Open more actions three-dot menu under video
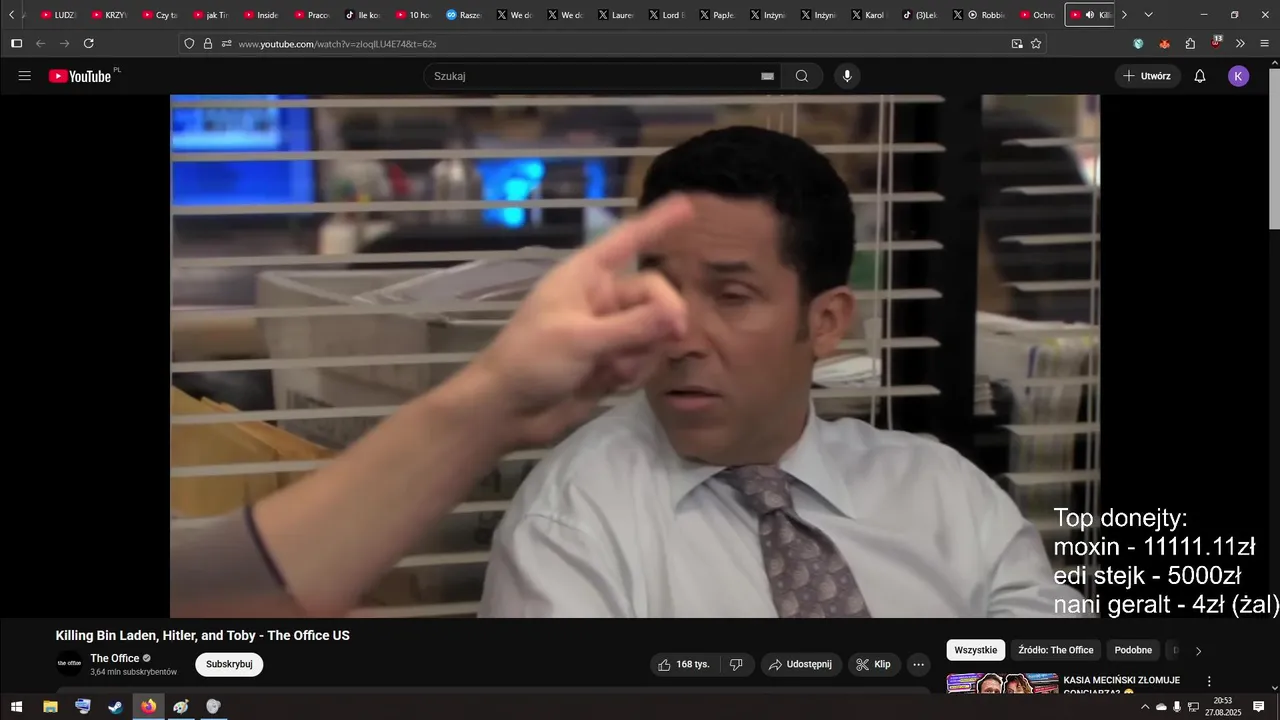This screenshot has width=1280, height=720. point(918,664)
